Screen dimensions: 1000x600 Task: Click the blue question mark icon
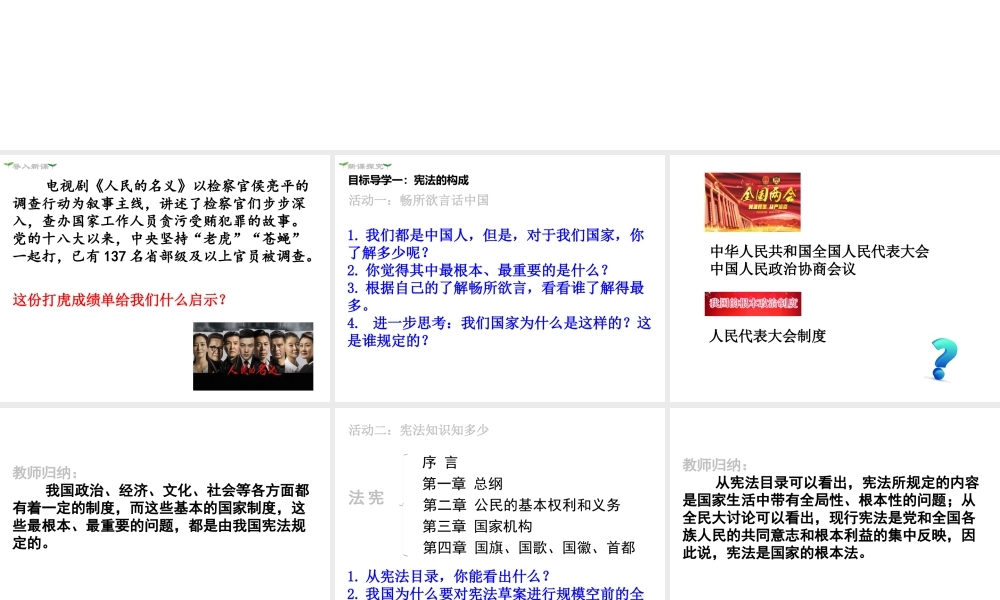(943, 359)
